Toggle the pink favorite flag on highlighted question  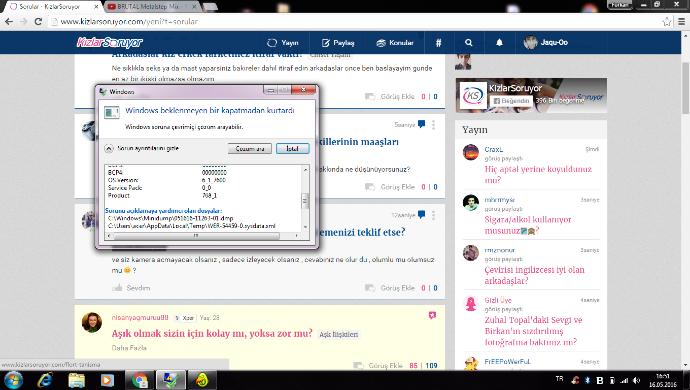click(432, 315)
